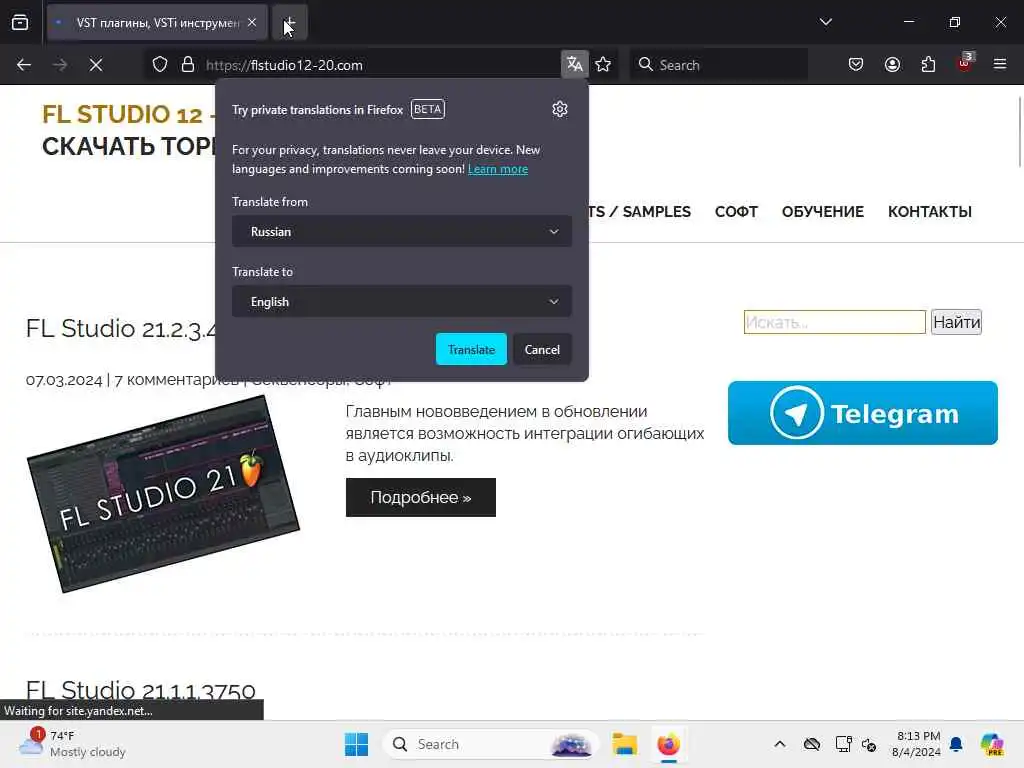Open the Firefox hamburger application menu
This screenshot has height=768, width=1024.
click(x=1000, y=64)
